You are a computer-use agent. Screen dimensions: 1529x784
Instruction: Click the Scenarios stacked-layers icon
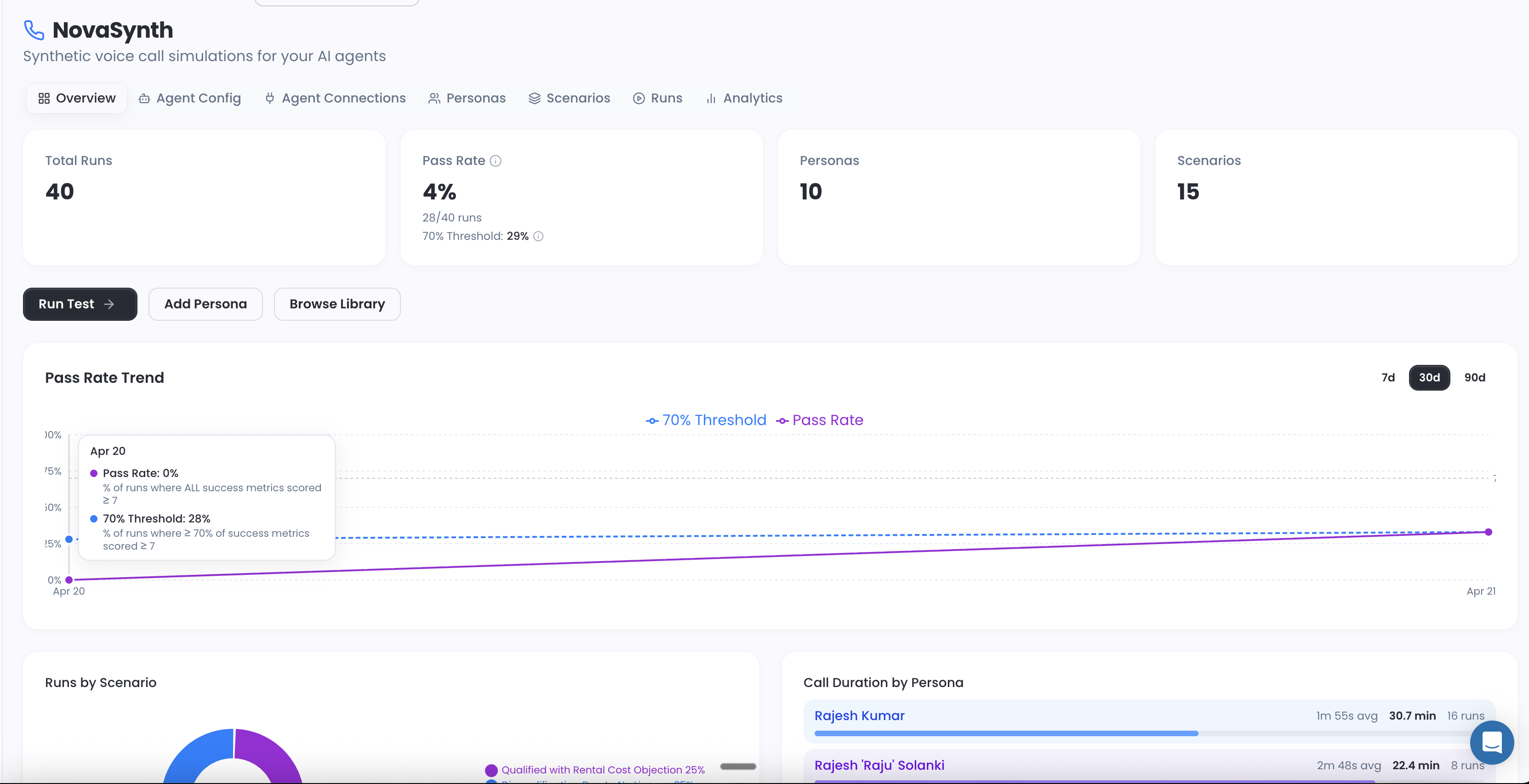click(534, 98)
